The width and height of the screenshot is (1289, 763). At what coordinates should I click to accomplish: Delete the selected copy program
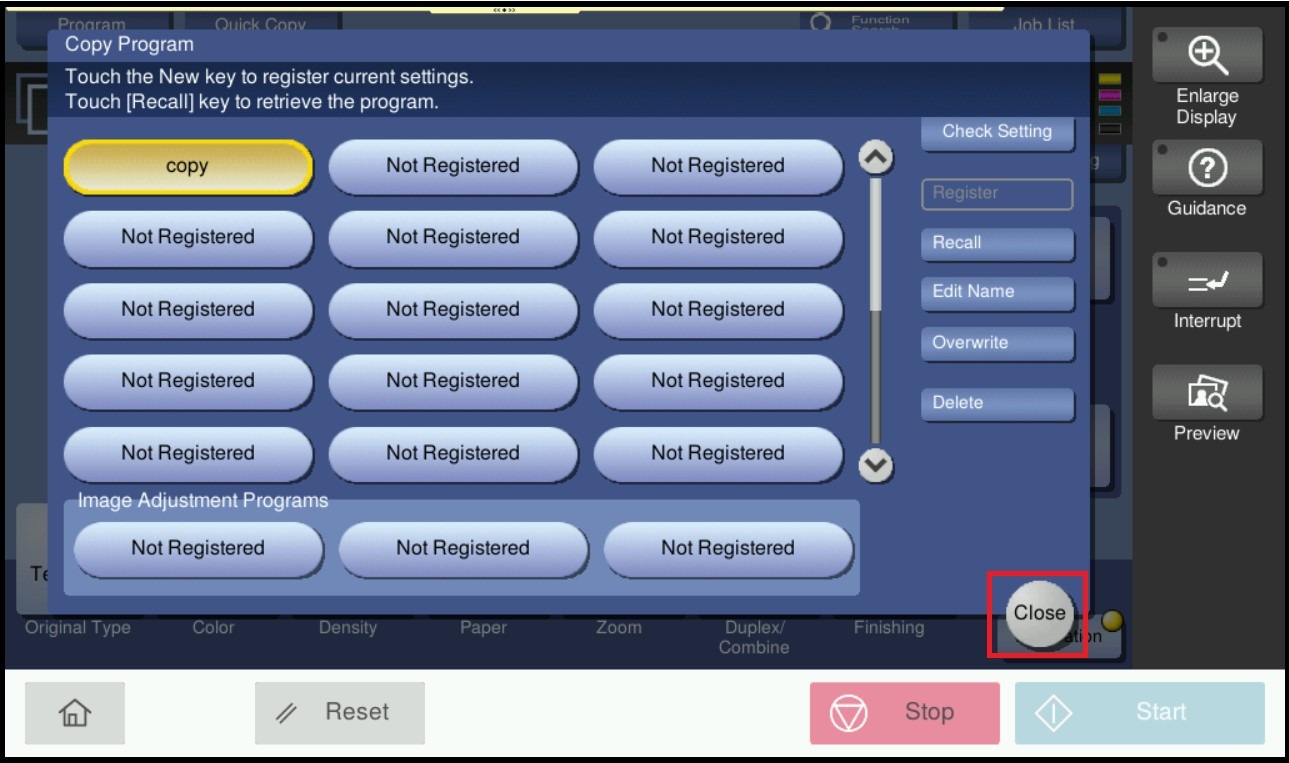pyautogui.click(x=996, y=403)
